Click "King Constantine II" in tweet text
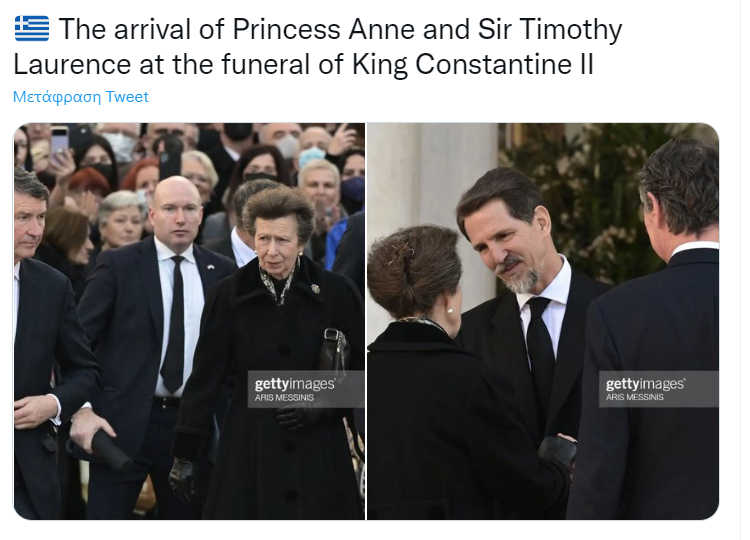The height and width of the screenshot is (540, 750). (474, 64)
